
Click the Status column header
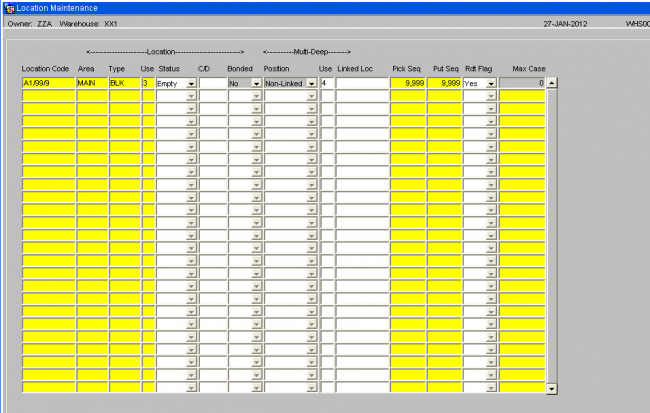[169, 69]
